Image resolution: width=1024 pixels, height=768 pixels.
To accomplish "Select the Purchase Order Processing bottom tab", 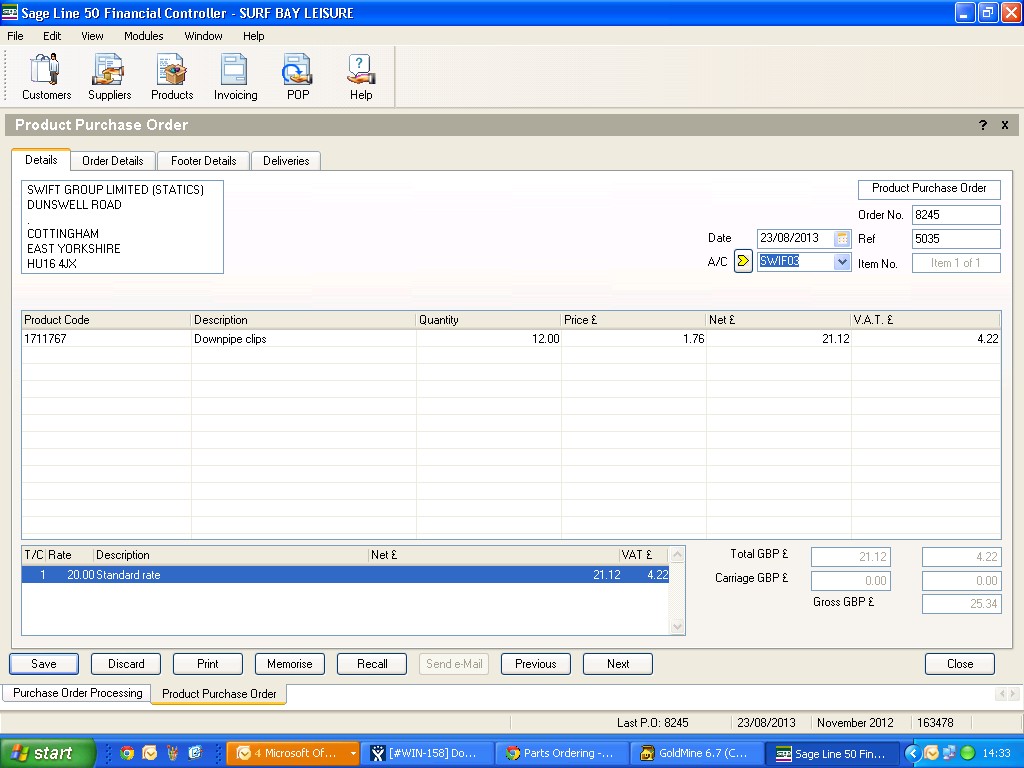I will pos(77,693).
